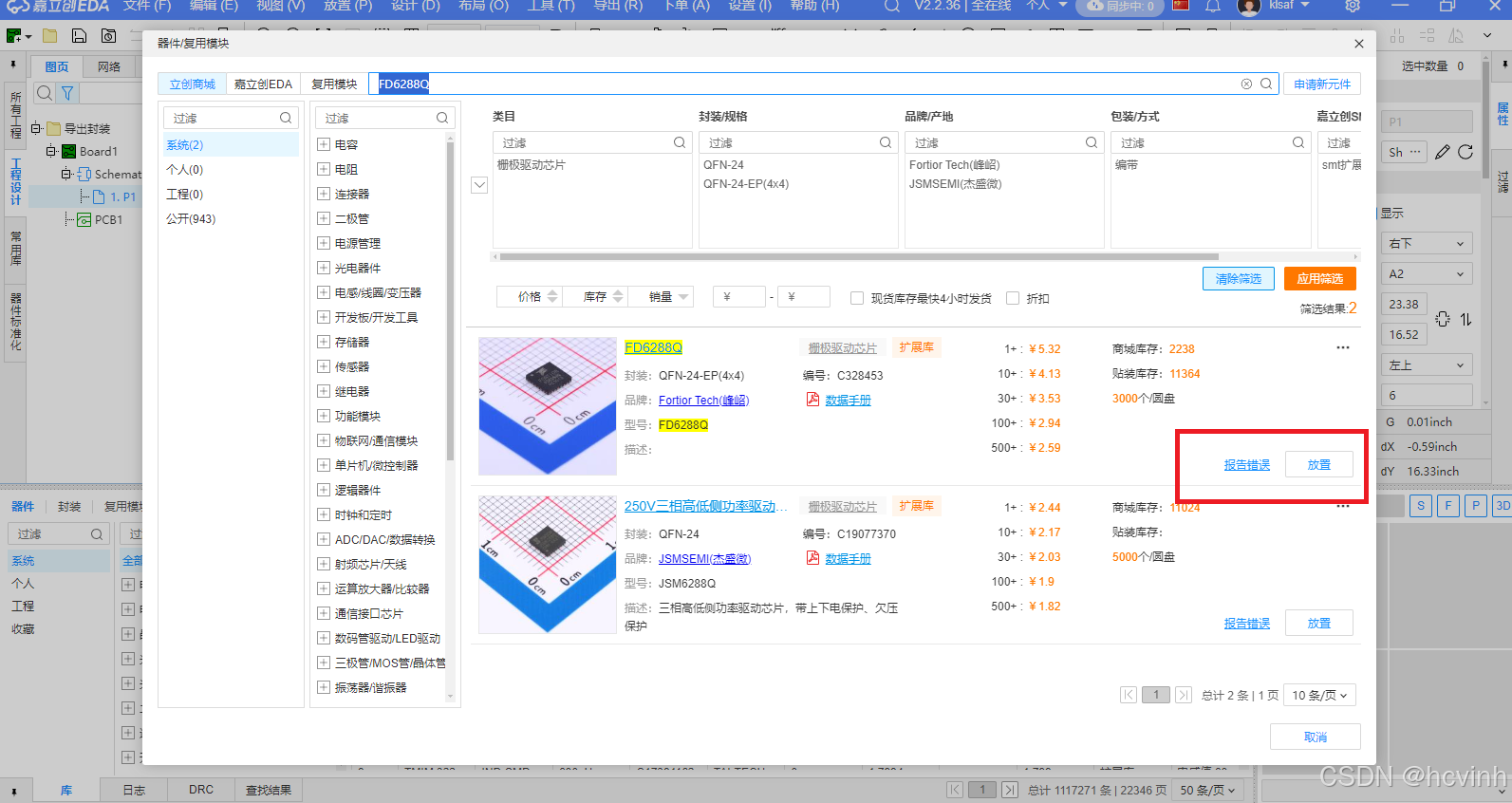Open the A2 paper size dropdown
Viewport: 1512px width, 803px height.
1428,273
